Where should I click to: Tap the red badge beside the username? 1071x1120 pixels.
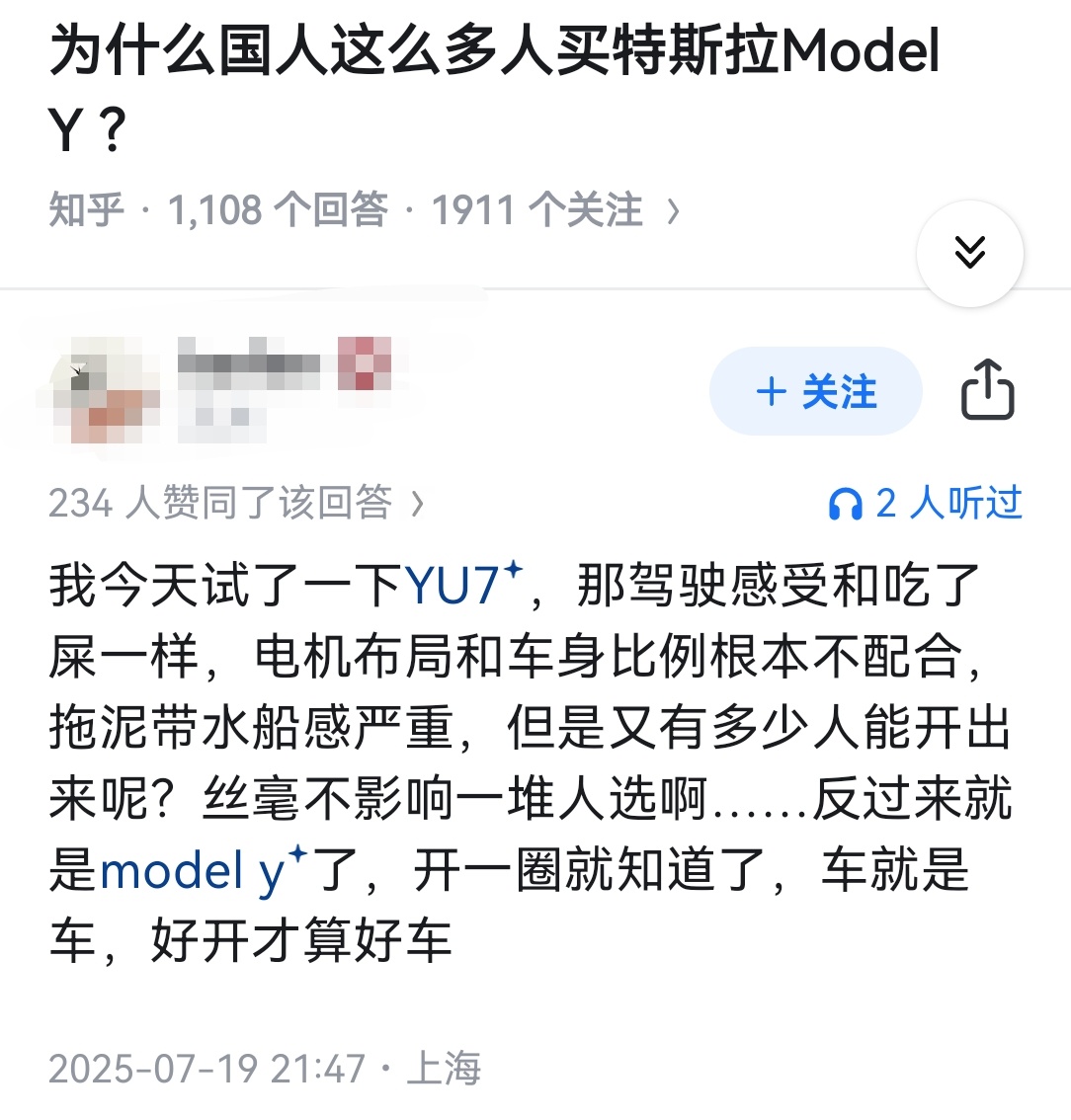point(366,363)
